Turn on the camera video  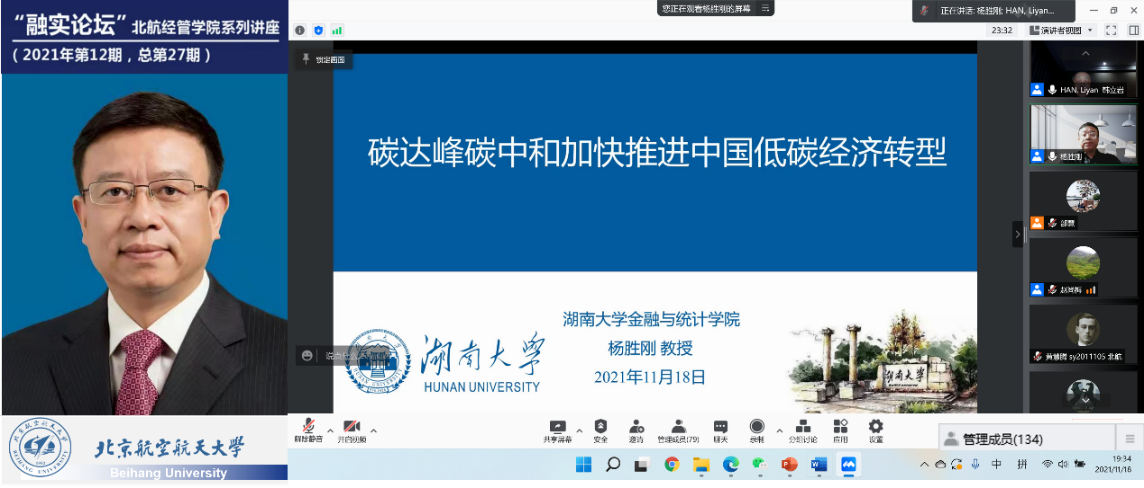[x=351, y=428]
